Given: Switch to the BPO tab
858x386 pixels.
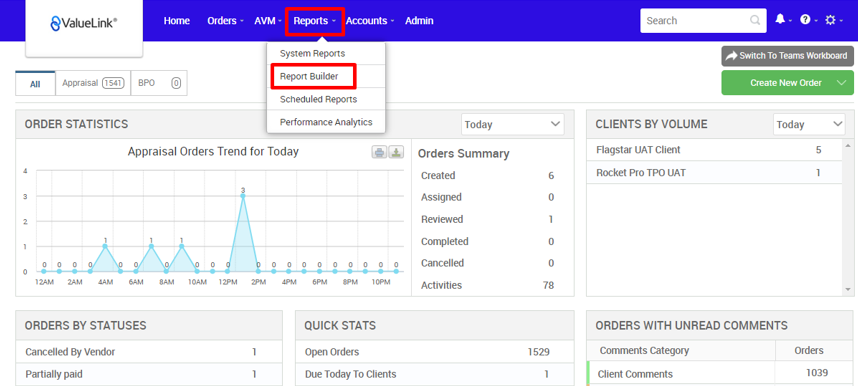Looking at the screenshot, I should click(159, 83).
